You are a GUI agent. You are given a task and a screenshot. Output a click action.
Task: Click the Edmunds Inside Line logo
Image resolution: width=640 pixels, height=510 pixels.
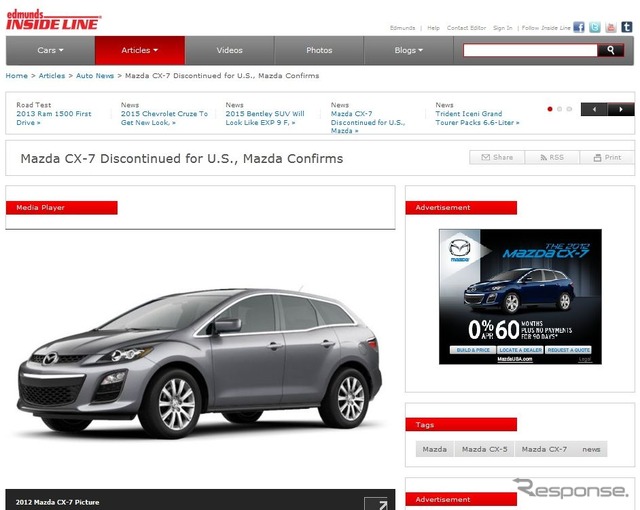[53, 20]
